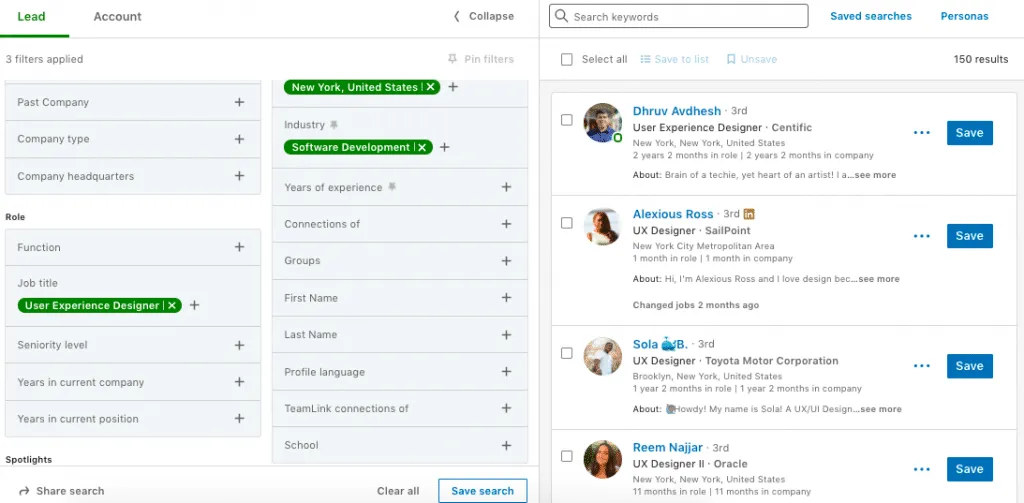Select the Sola B. result checkbox
The width and height of the screenshot is (1024, 503).
click(567, 353)
